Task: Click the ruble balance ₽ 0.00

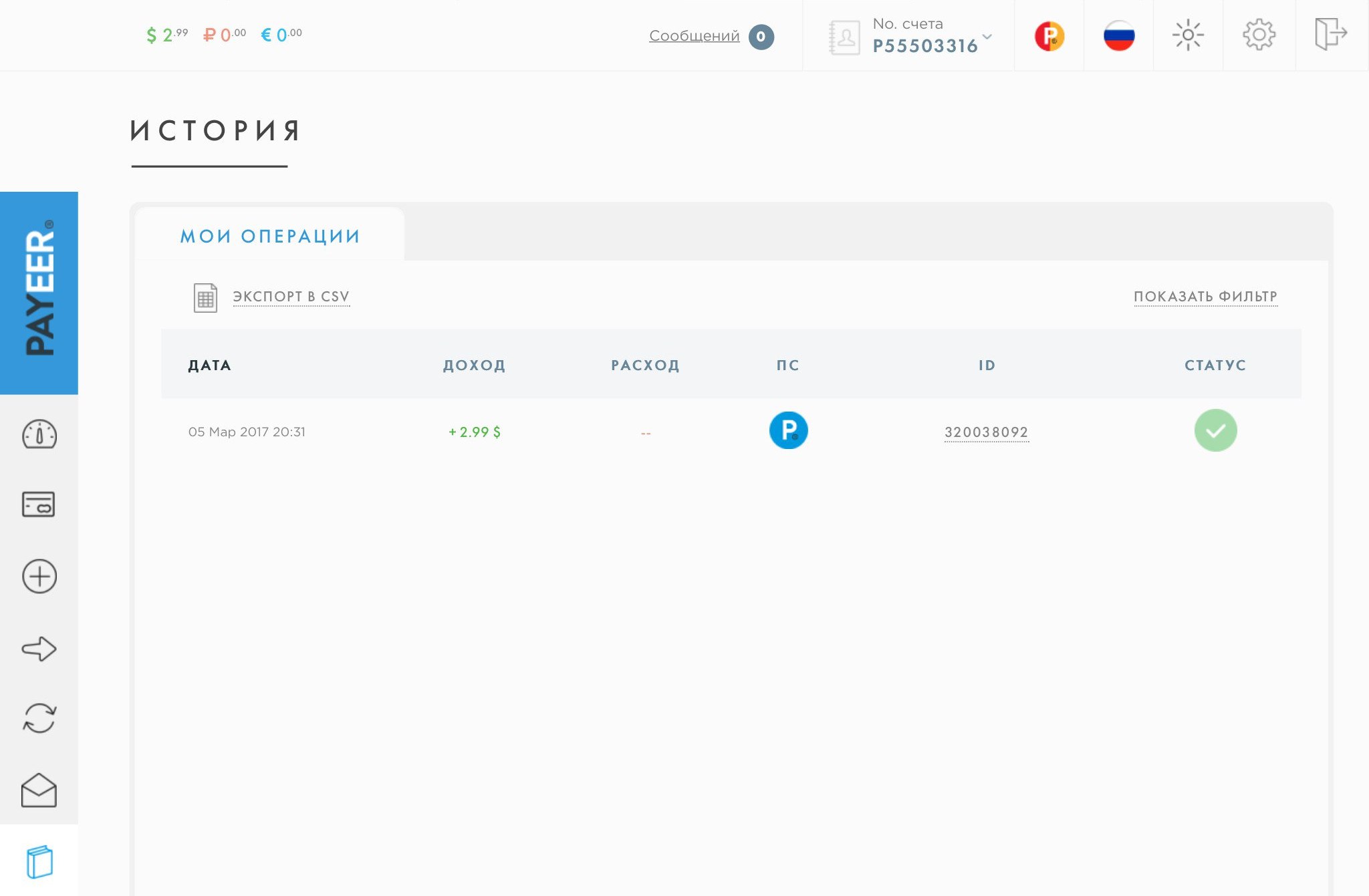Action: coord(225,35)
